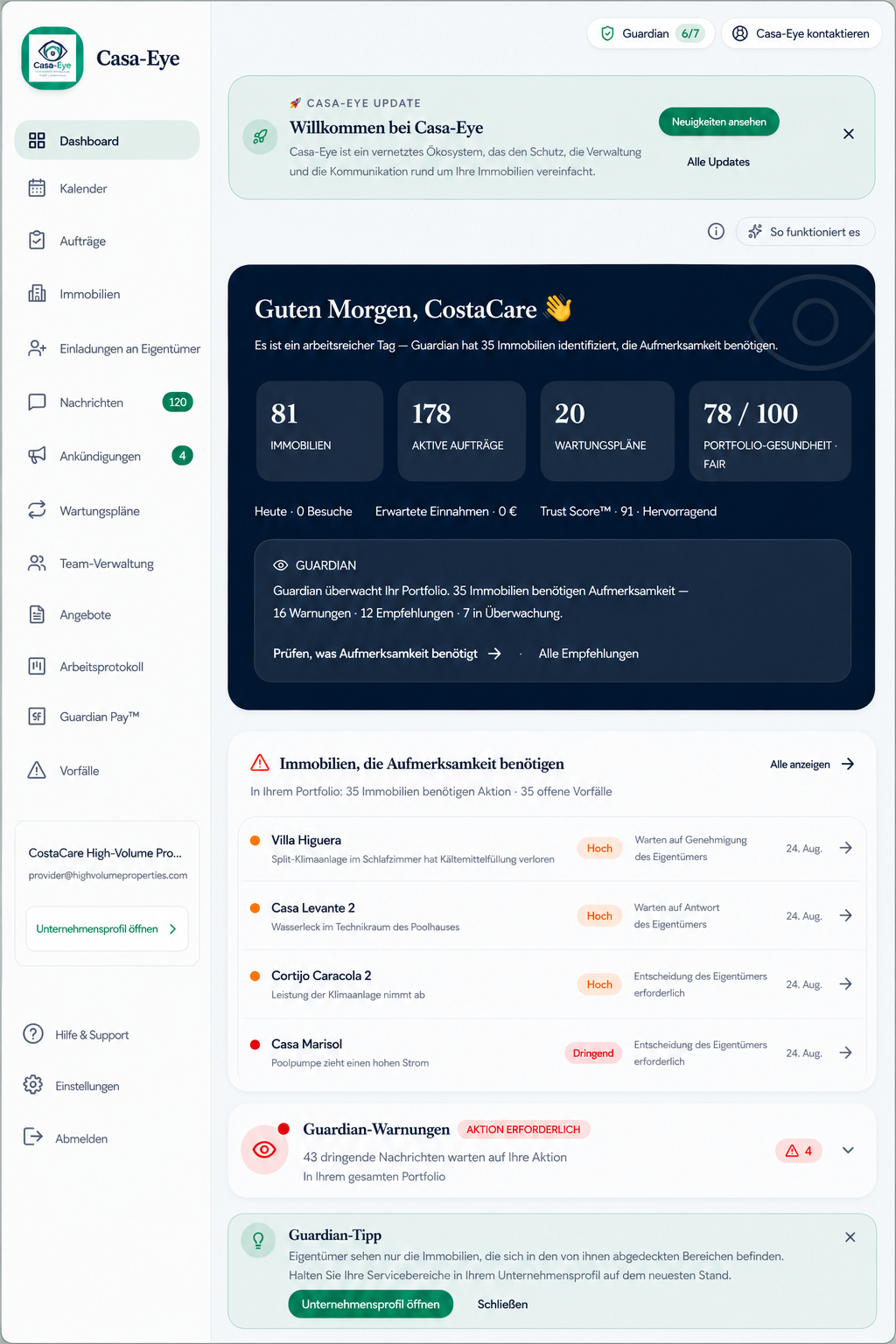Open the 81 Immobilien stat card

click(x=319, y=430)
